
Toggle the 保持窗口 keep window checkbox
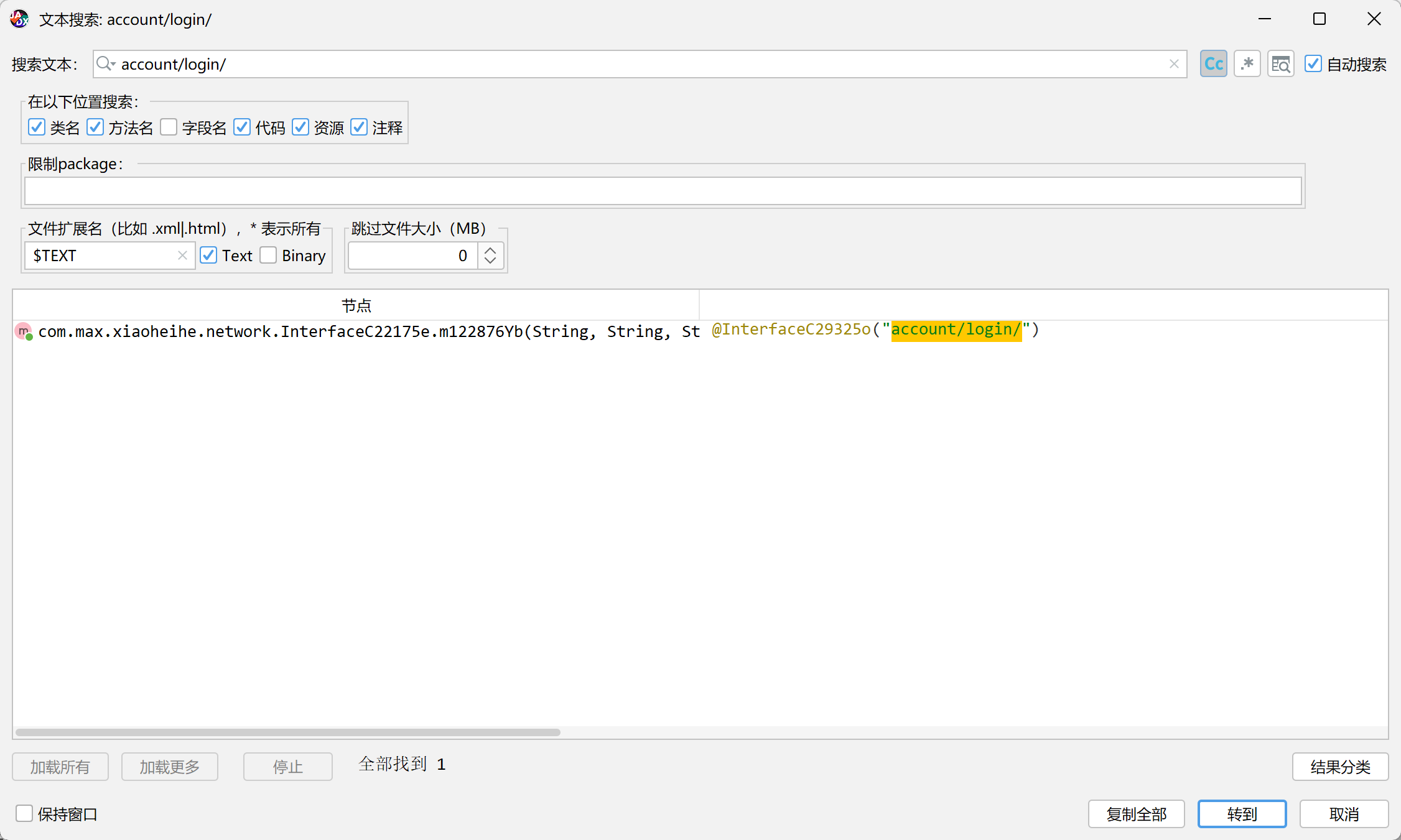coord(24,813)
